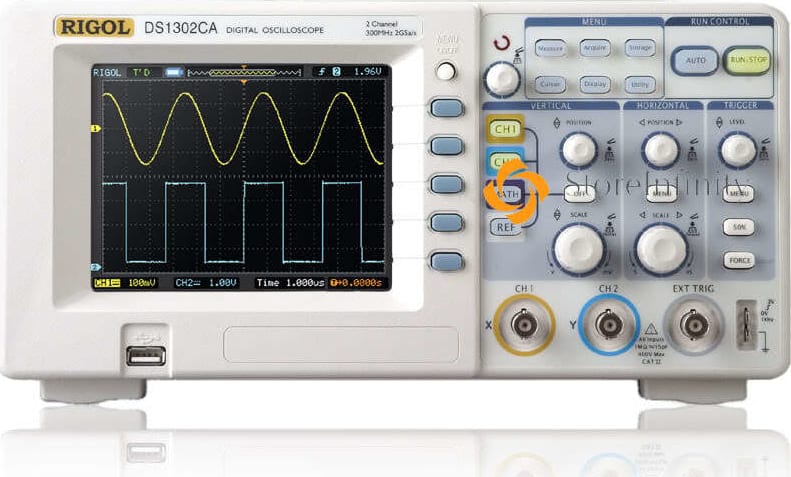Click the orange 0.0000s trigger offset readout
Viewport: 791px width, 477px height.
[356, 283]
